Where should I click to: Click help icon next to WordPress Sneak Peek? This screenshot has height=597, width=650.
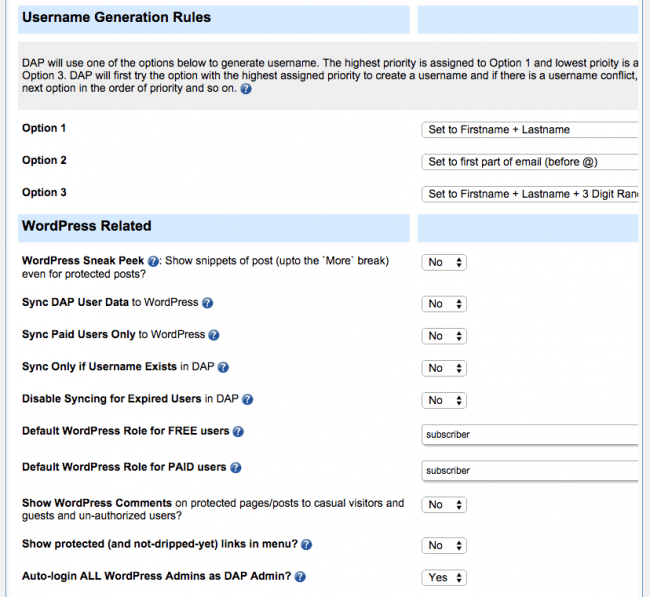pos(154,261)
